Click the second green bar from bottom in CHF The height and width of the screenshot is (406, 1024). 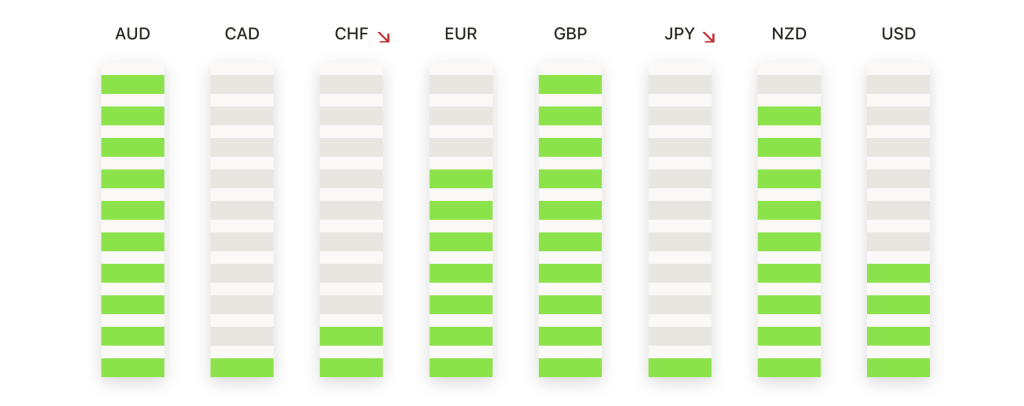click(351, 336)
